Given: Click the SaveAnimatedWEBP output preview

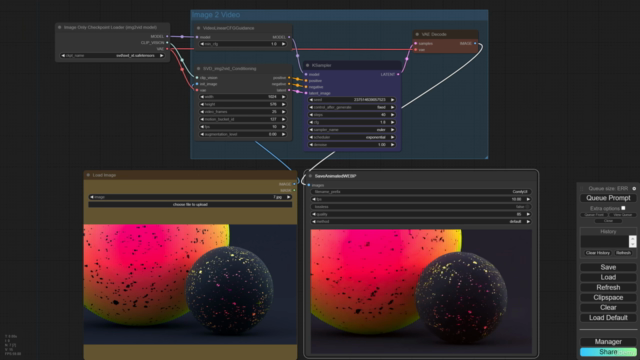Looking at the screenshot, I should coord(421,291).
